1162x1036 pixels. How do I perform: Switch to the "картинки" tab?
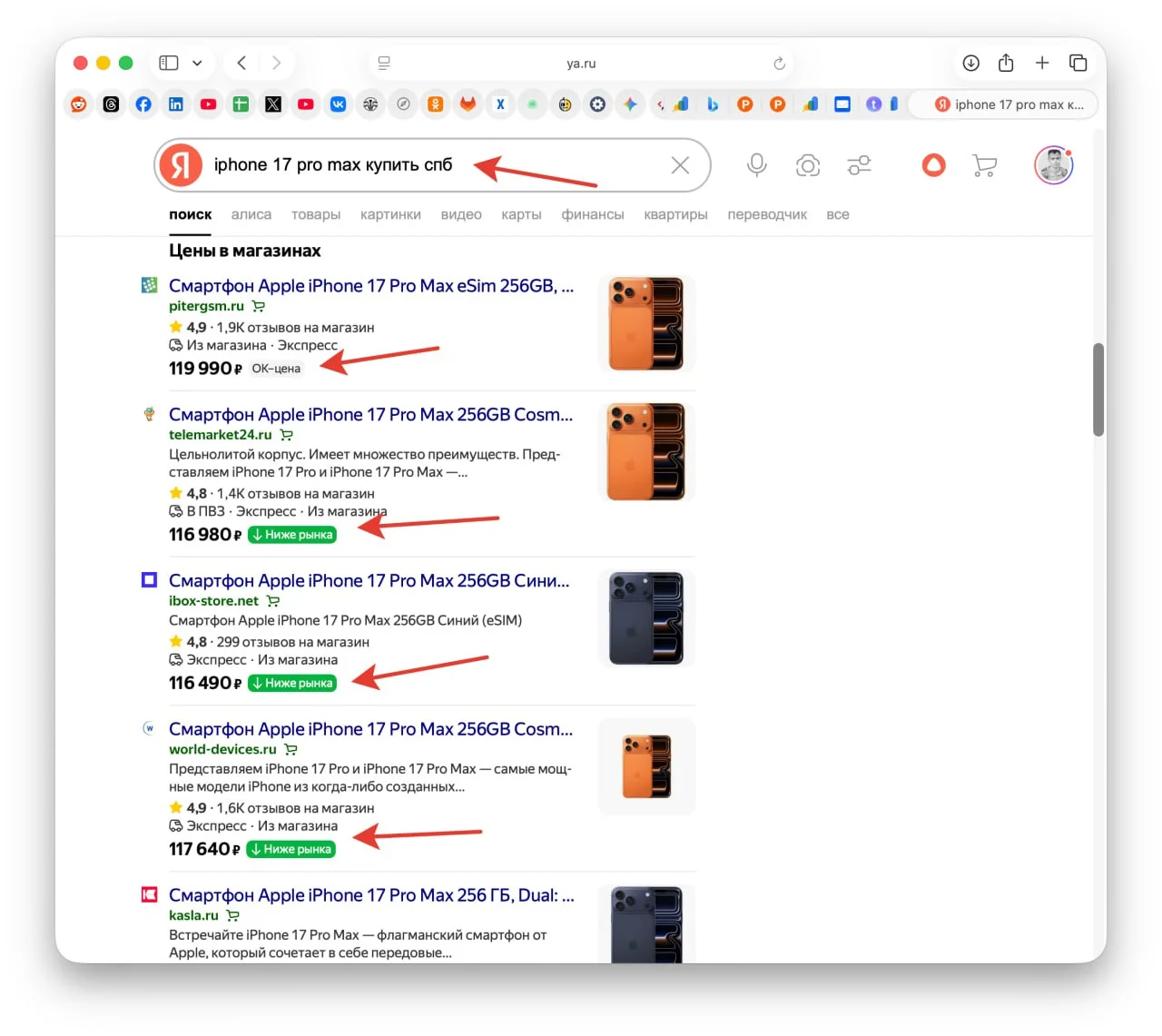coord(390,215)
